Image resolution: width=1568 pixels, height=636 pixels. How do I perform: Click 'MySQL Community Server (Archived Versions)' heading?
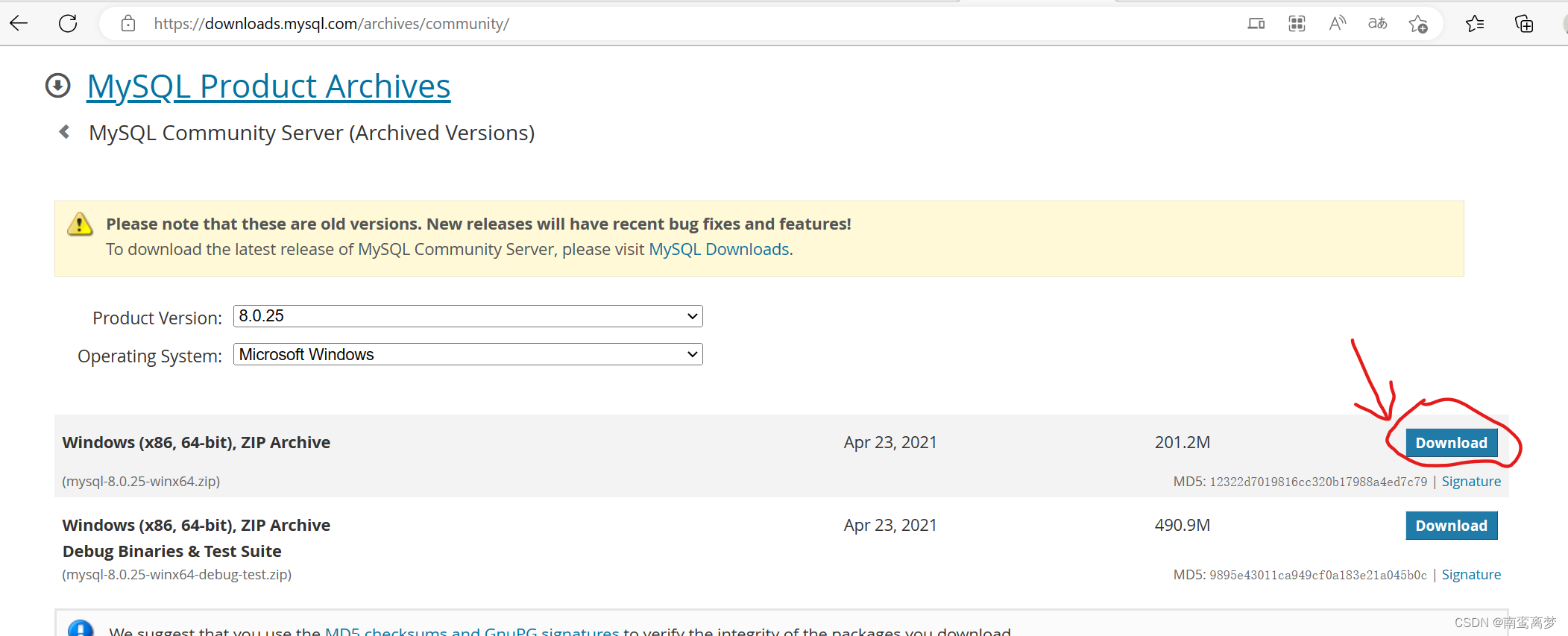(312, 133)
